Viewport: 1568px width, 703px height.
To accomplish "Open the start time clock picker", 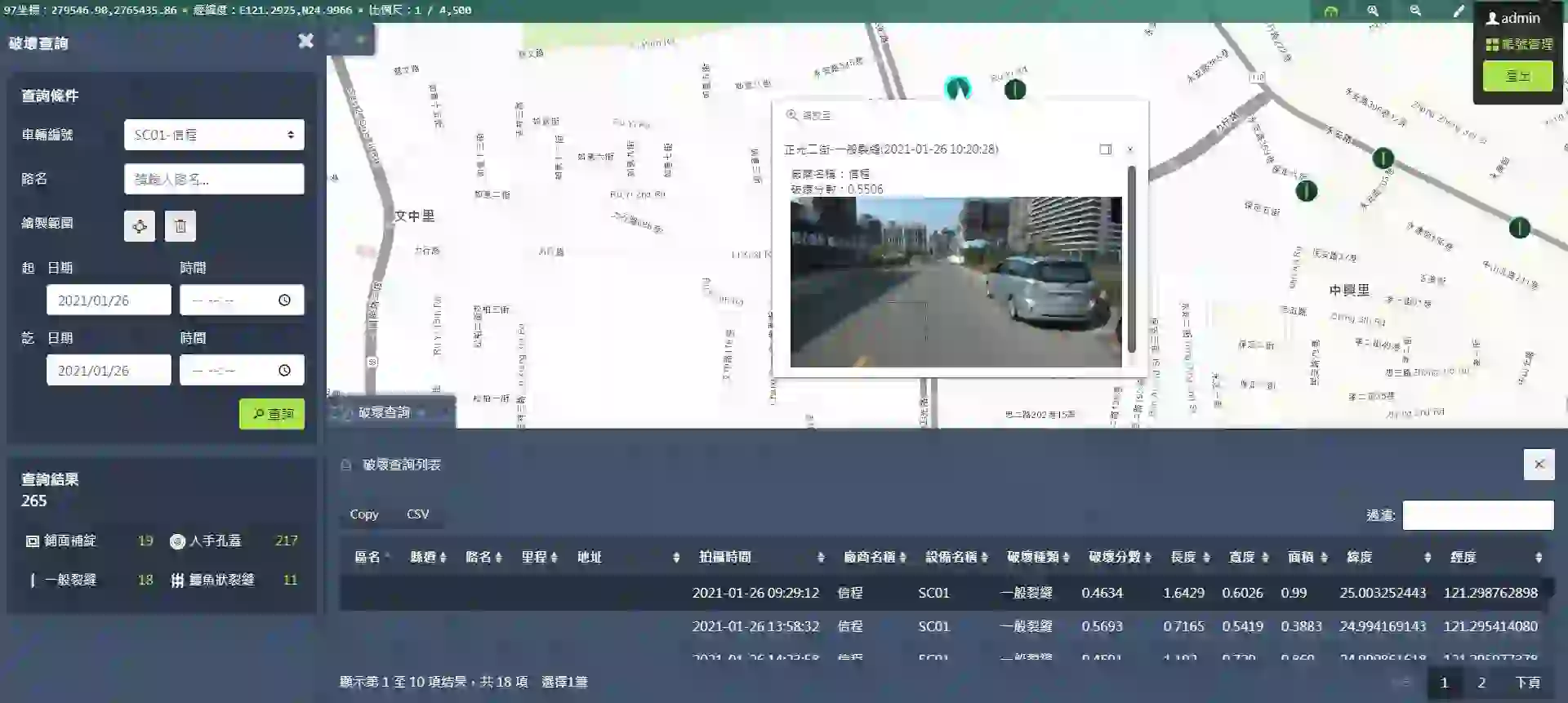I will pyautogui.click(x=284, y=300).
